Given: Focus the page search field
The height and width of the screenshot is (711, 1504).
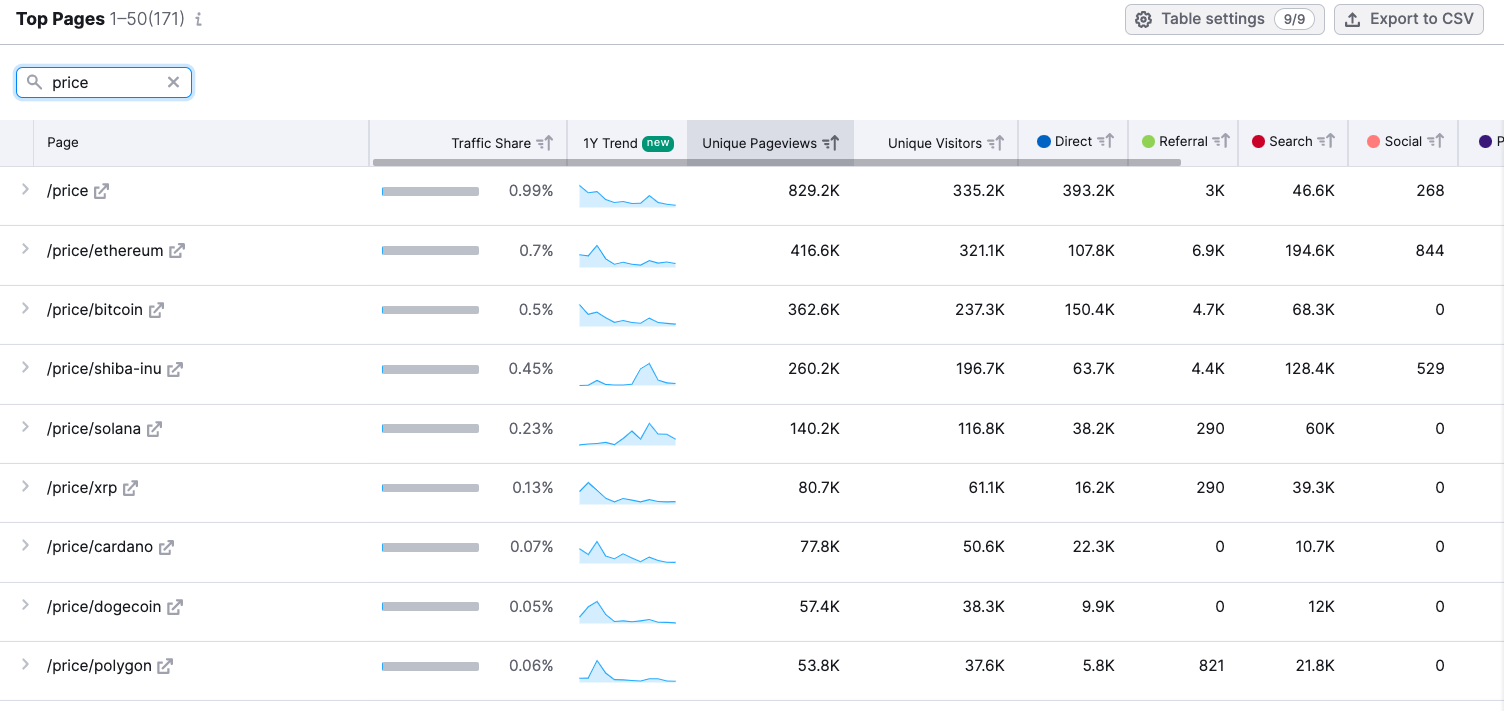Looking at the screenshot, I should point(104,82).
